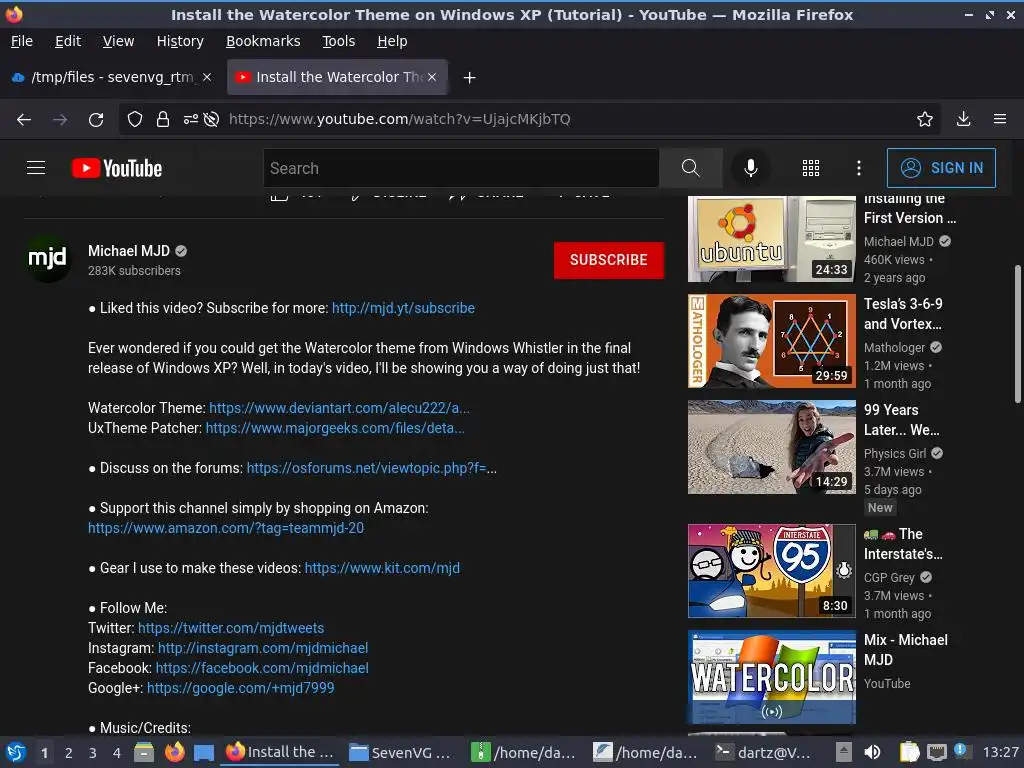Switch to the /tmp/files sevenvg_rtm tab
This screenshot has width=1024, height=768.
pos(112,77)
